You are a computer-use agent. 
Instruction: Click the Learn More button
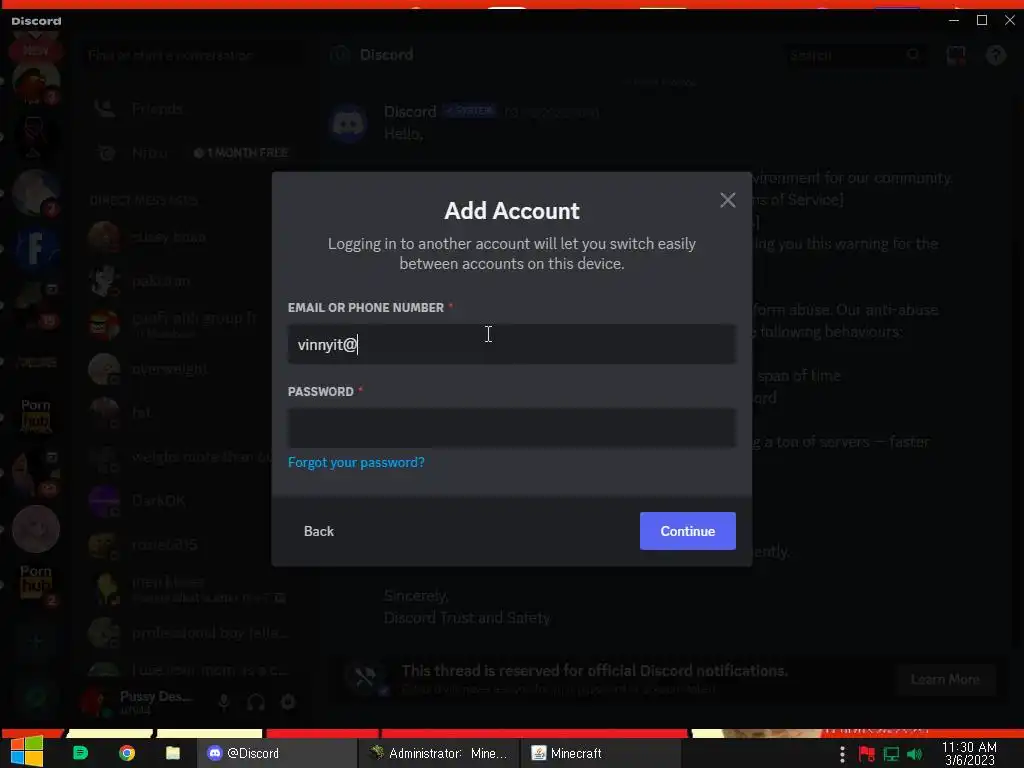[945, 679]
